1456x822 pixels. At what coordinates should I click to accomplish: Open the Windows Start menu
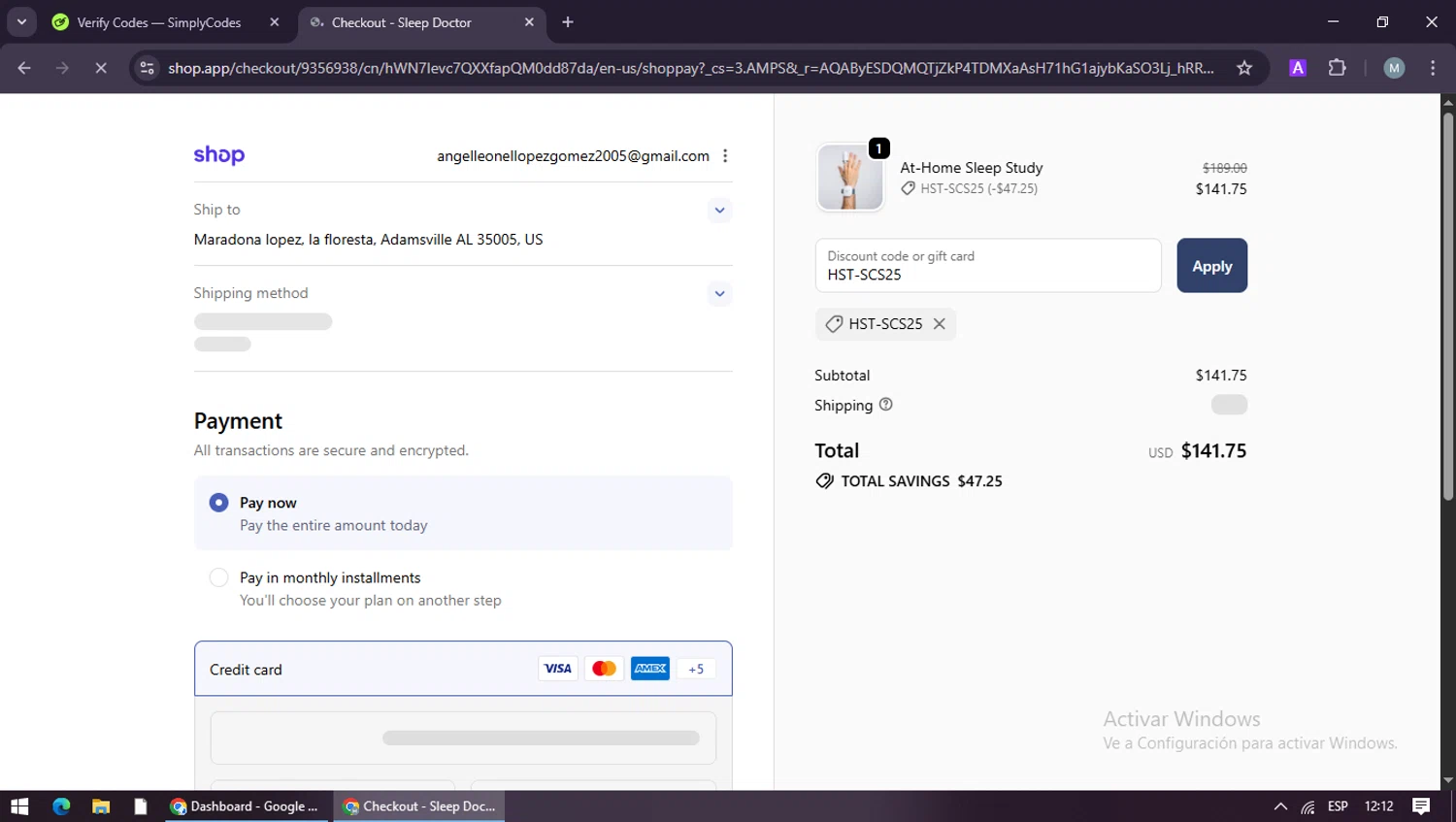click(19, 806)
